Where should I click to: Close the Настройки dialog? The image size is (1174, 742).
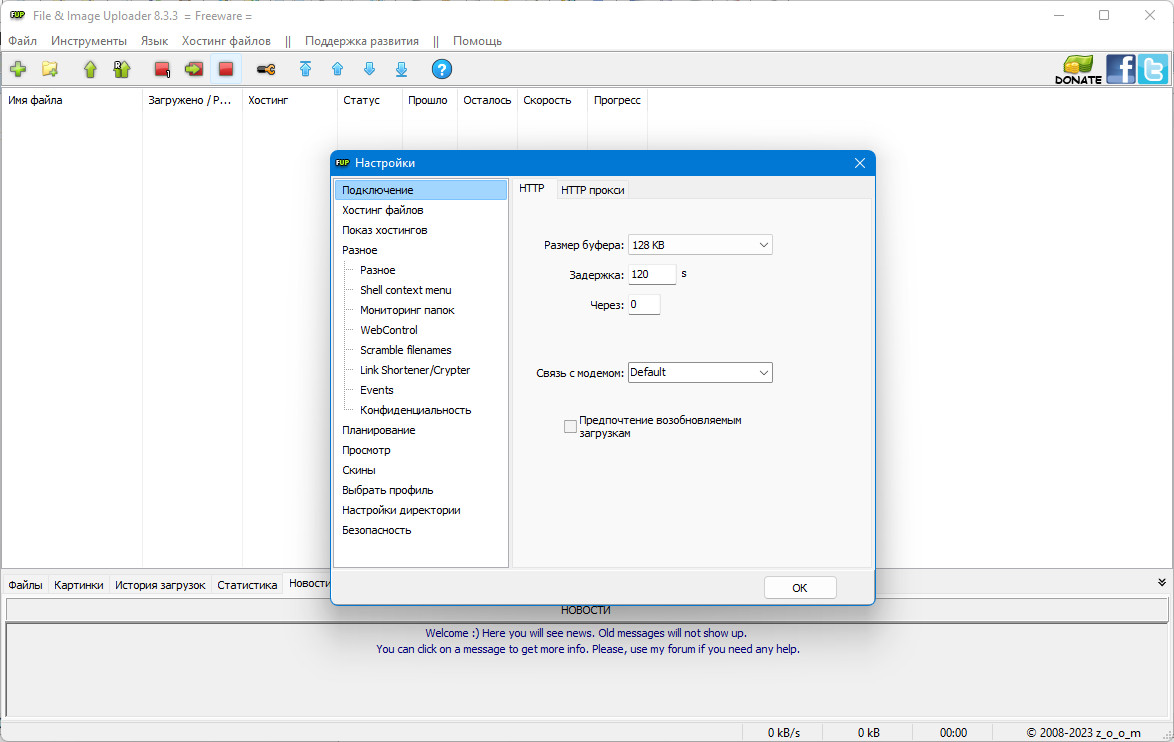860,163
